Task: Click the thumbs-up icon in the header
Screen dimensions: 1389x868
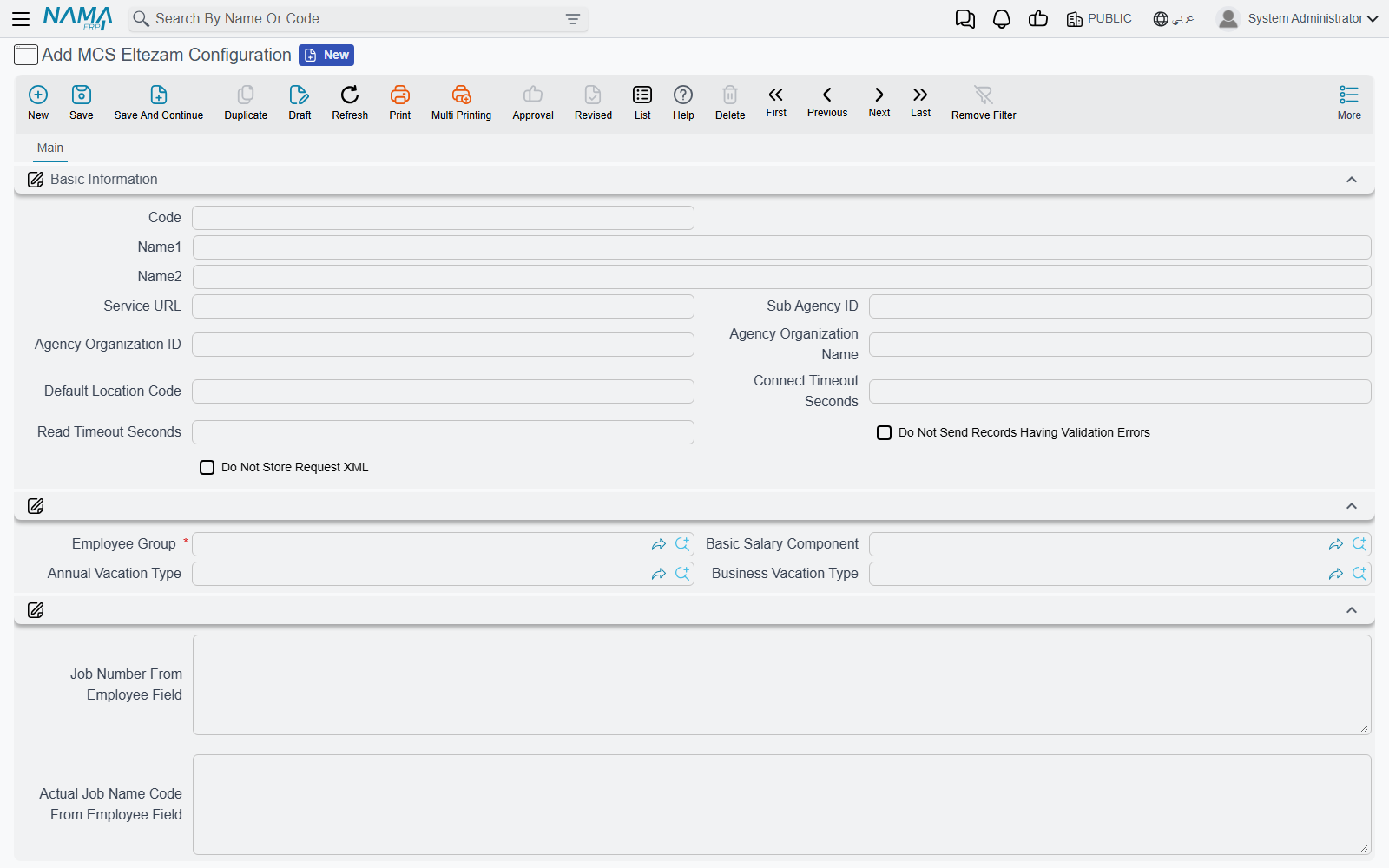Action: point(1038,19)
